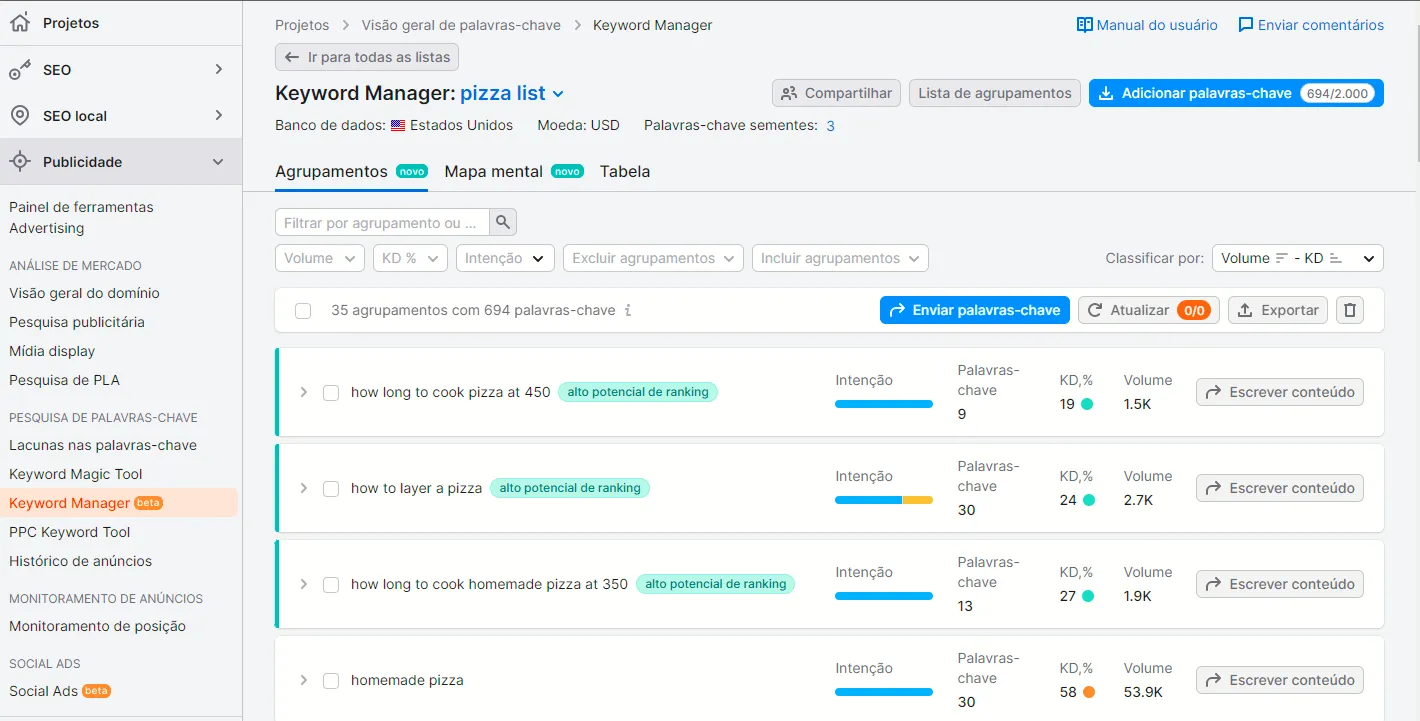Open the Volume filter dropdown
The width and height of the screenshot is (1420, 721).
point(320,258)
